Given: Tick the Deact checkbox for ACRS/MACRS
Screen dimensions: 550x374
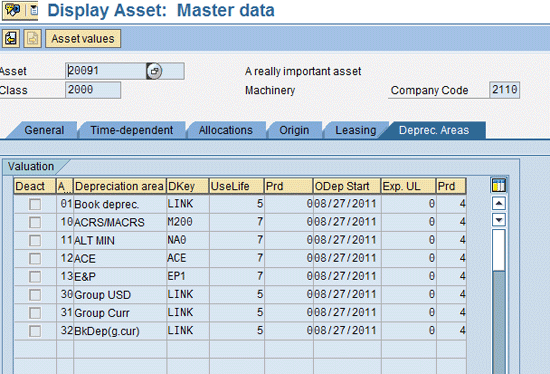Looking at the screenshot, I should click(x=35, y=222).
